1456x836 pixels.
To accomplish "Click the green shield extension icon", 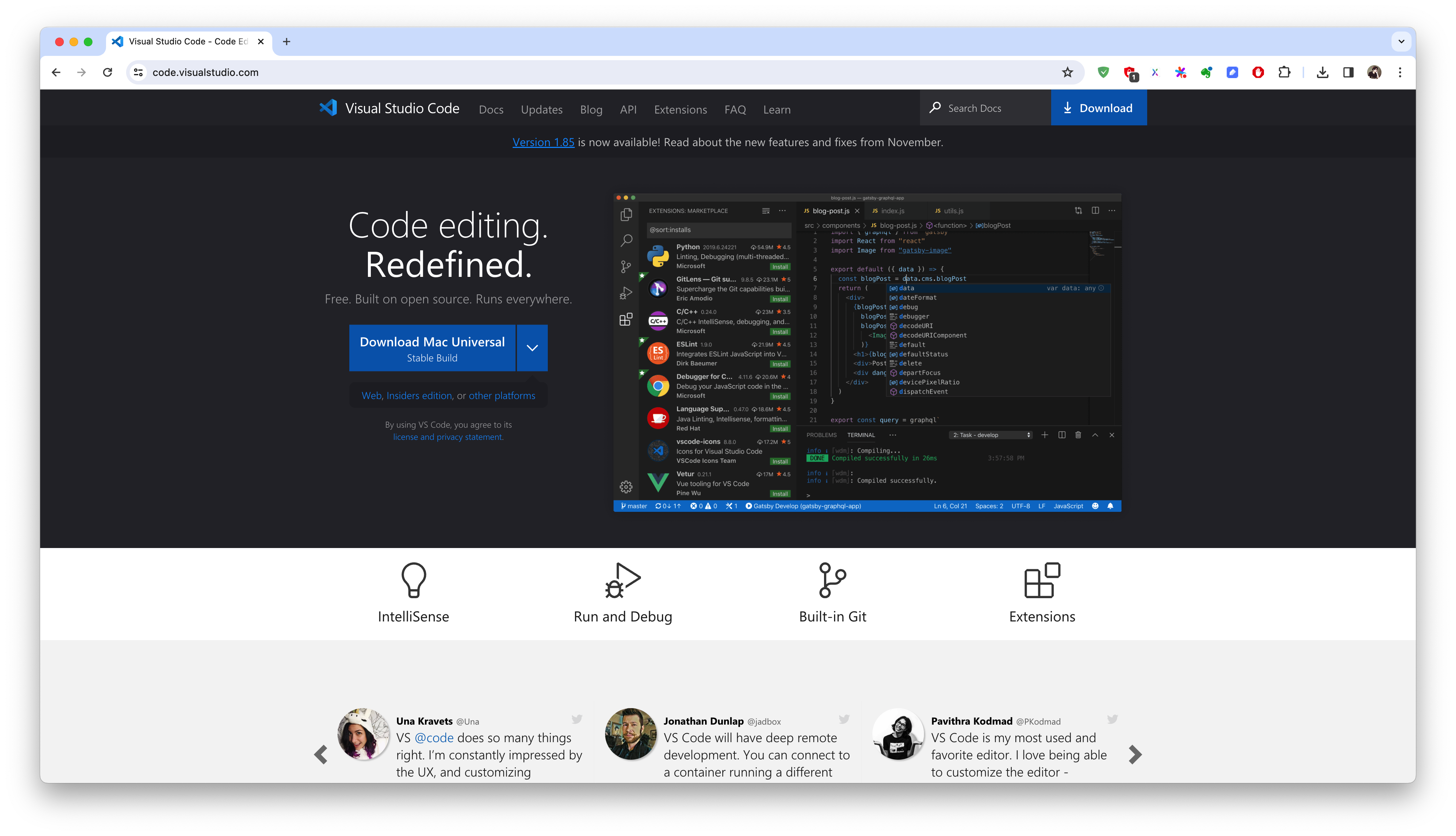I will [1103, 72].
